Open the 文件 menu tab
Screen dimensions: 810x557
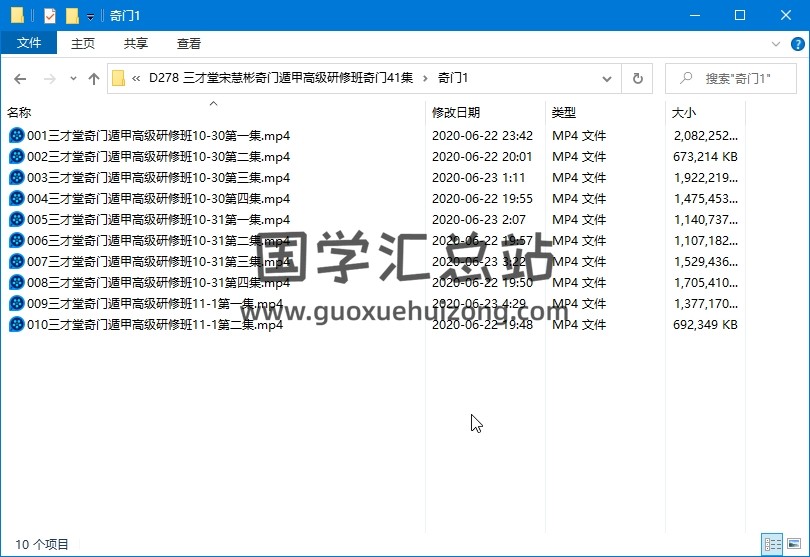[29, 43]
